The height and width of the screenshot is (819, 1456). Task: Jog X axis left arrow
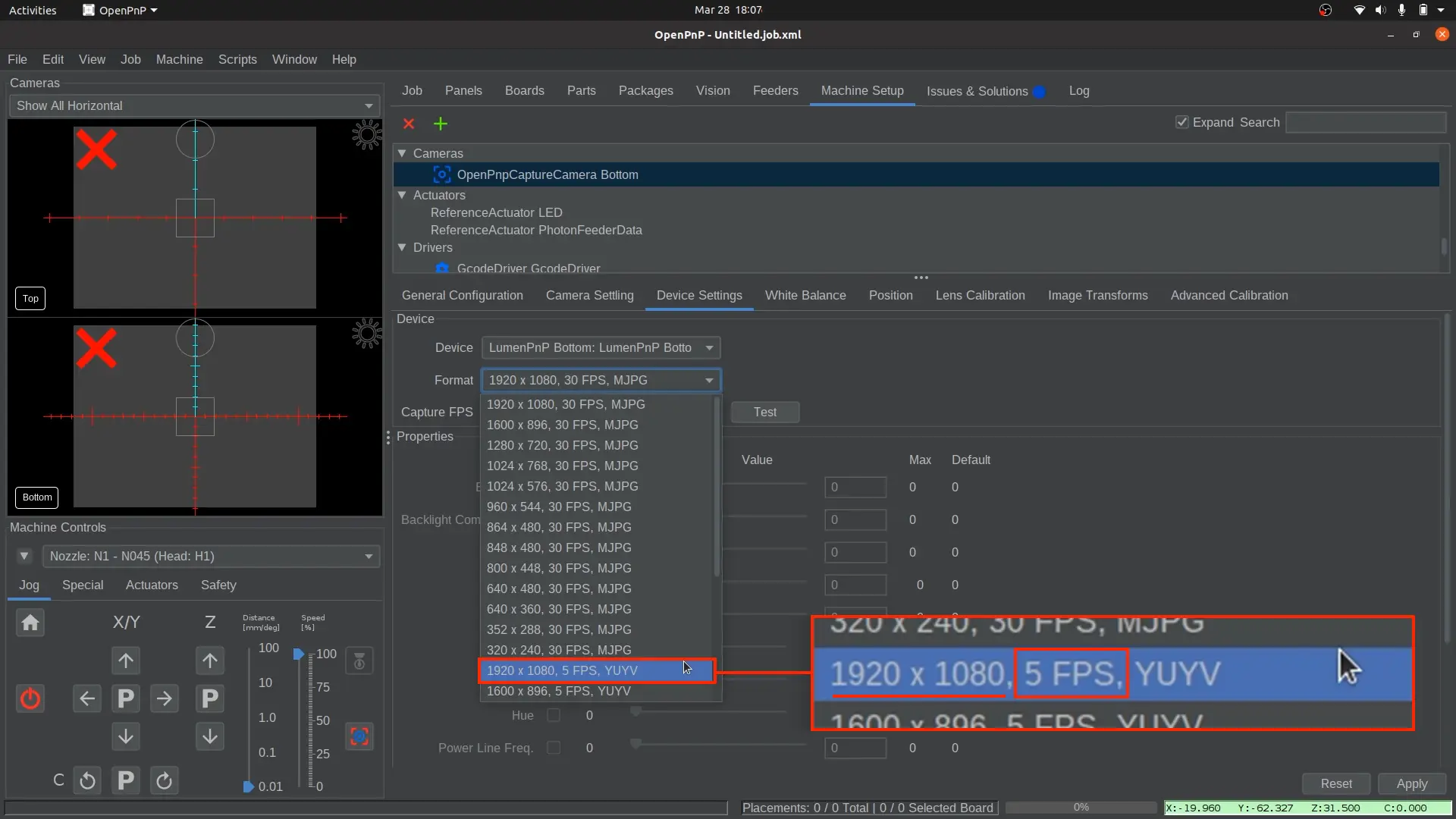[x=87, y=698]
